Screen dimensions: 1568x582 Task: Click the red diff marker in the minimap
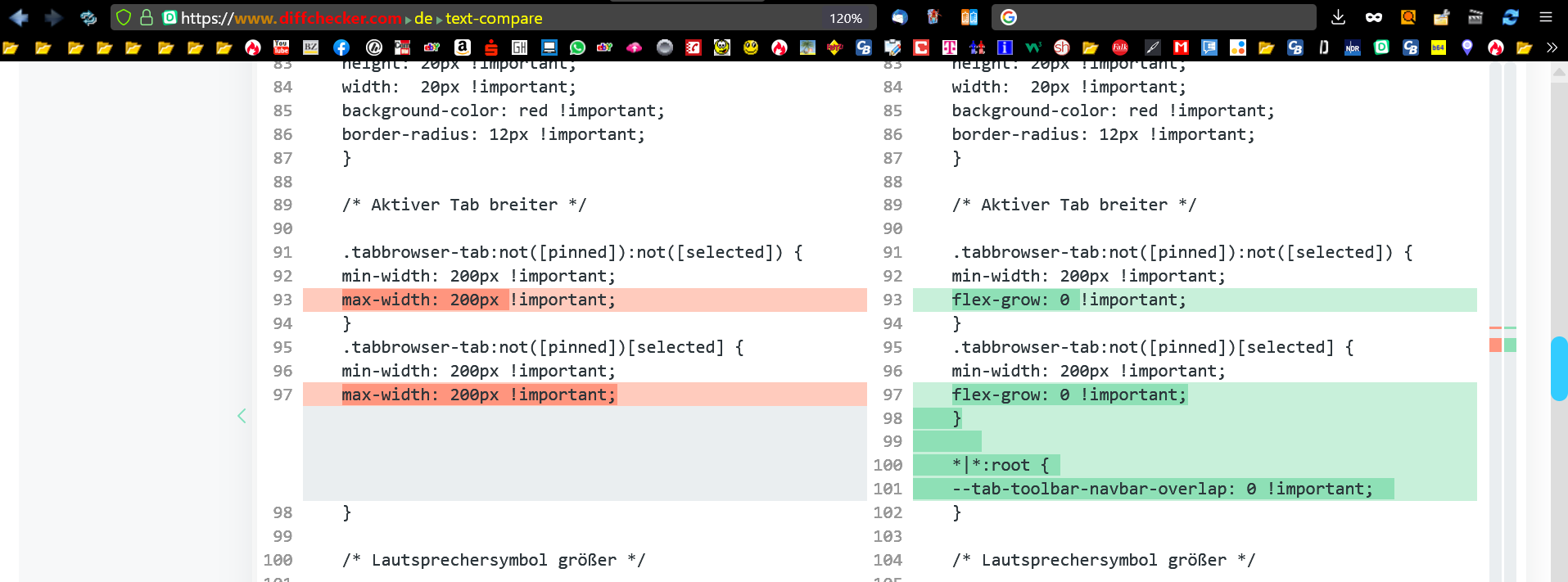coord(1495,345)
